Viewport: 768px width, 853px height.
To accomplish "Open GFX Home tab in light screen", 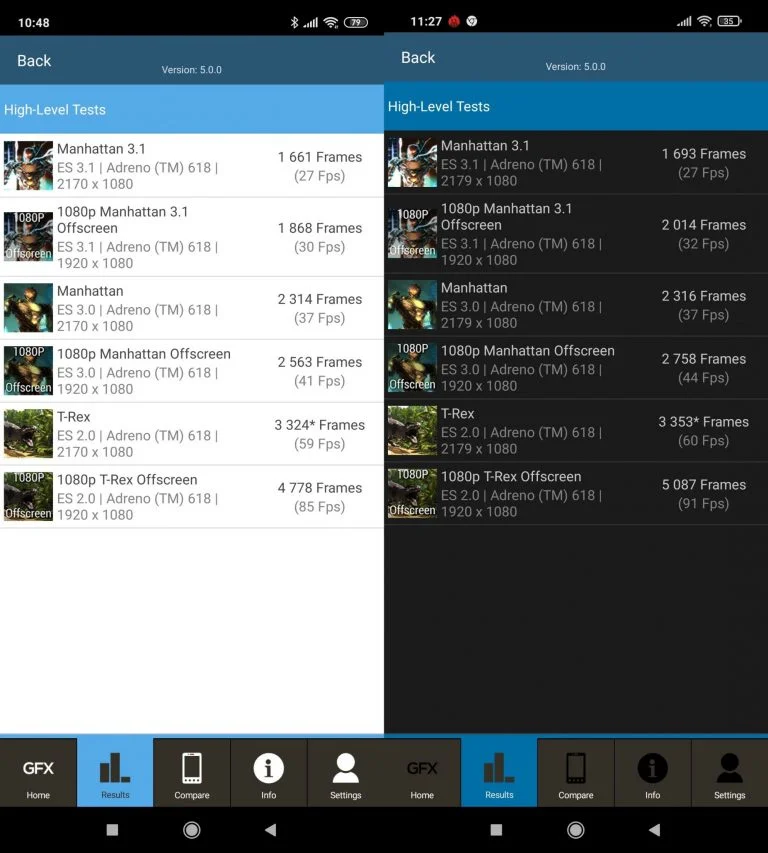I will pos(38,772).
